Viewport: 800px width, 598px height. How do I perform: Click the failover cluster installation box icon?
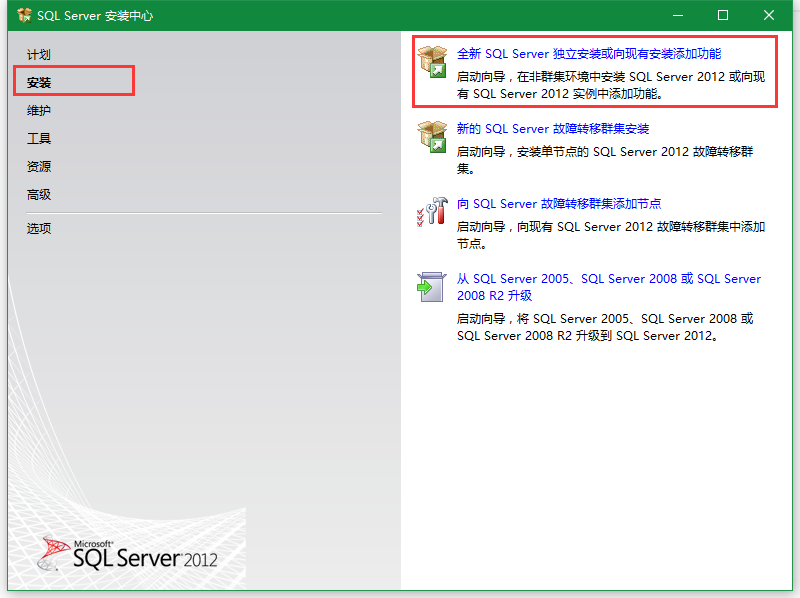click(x=432, y=137)
